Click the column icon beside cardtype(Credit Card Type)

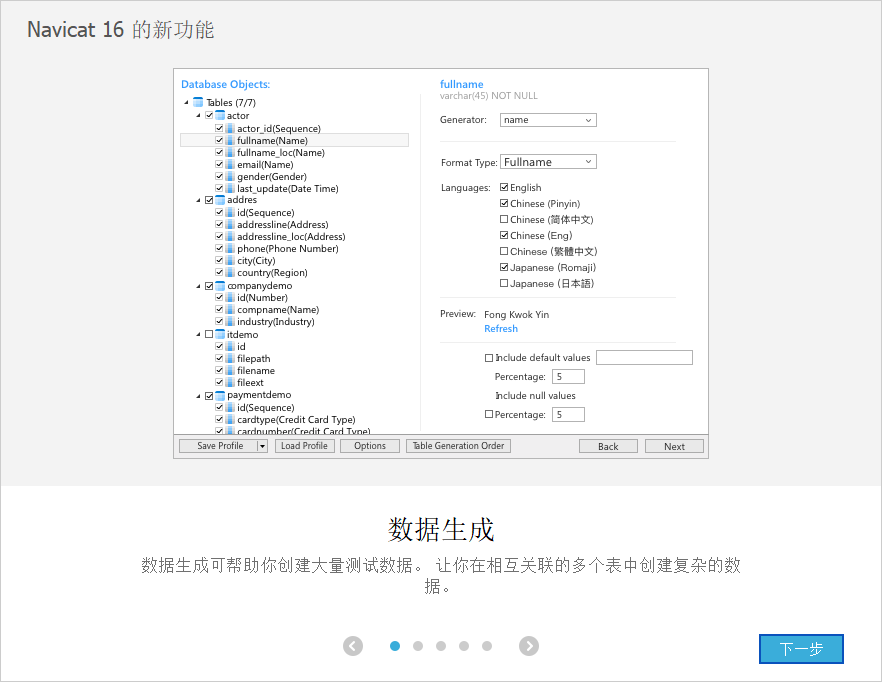230,419
